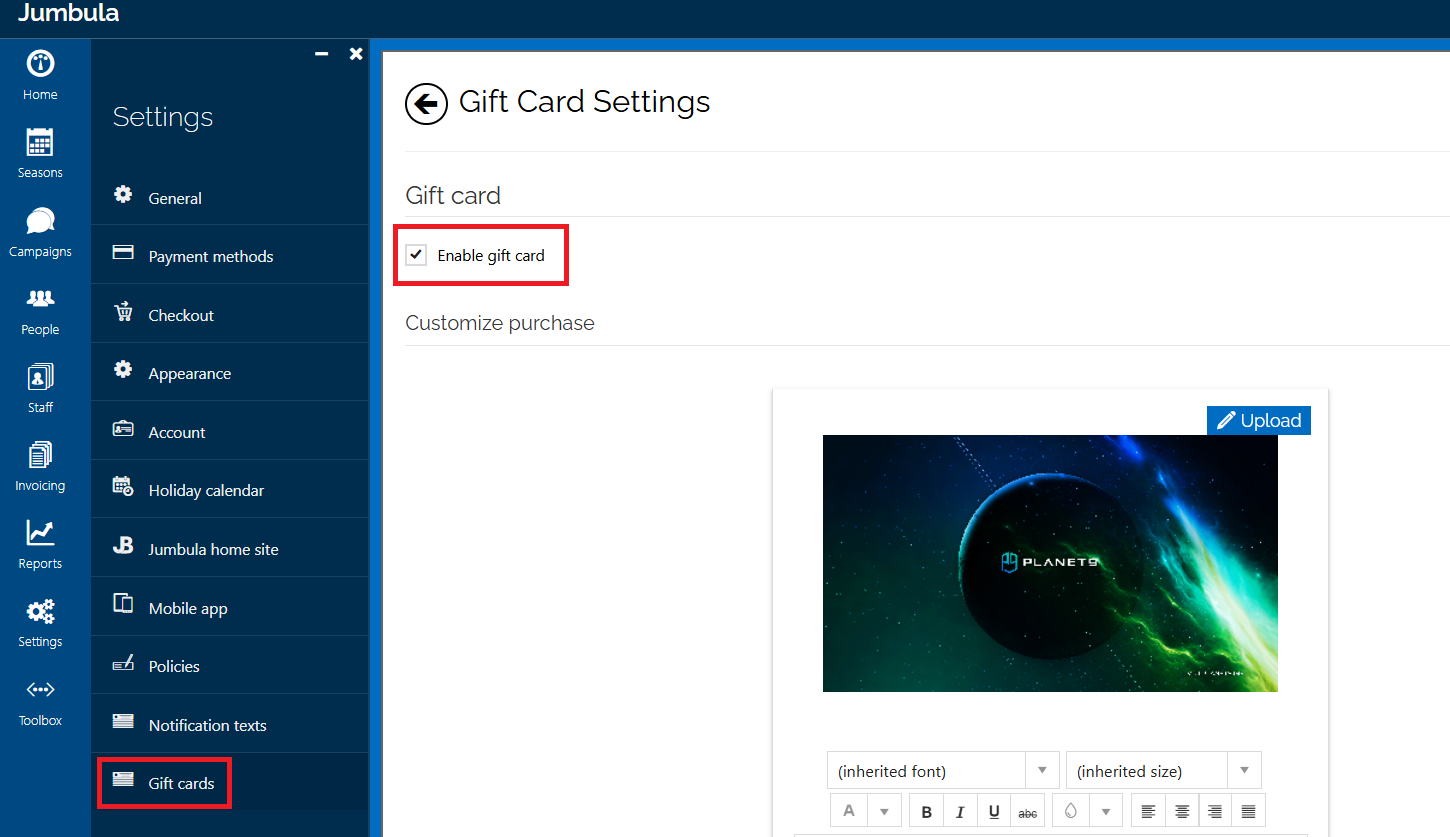
Task: Expand the inherited font dropdown
Action: point(1042,770)
